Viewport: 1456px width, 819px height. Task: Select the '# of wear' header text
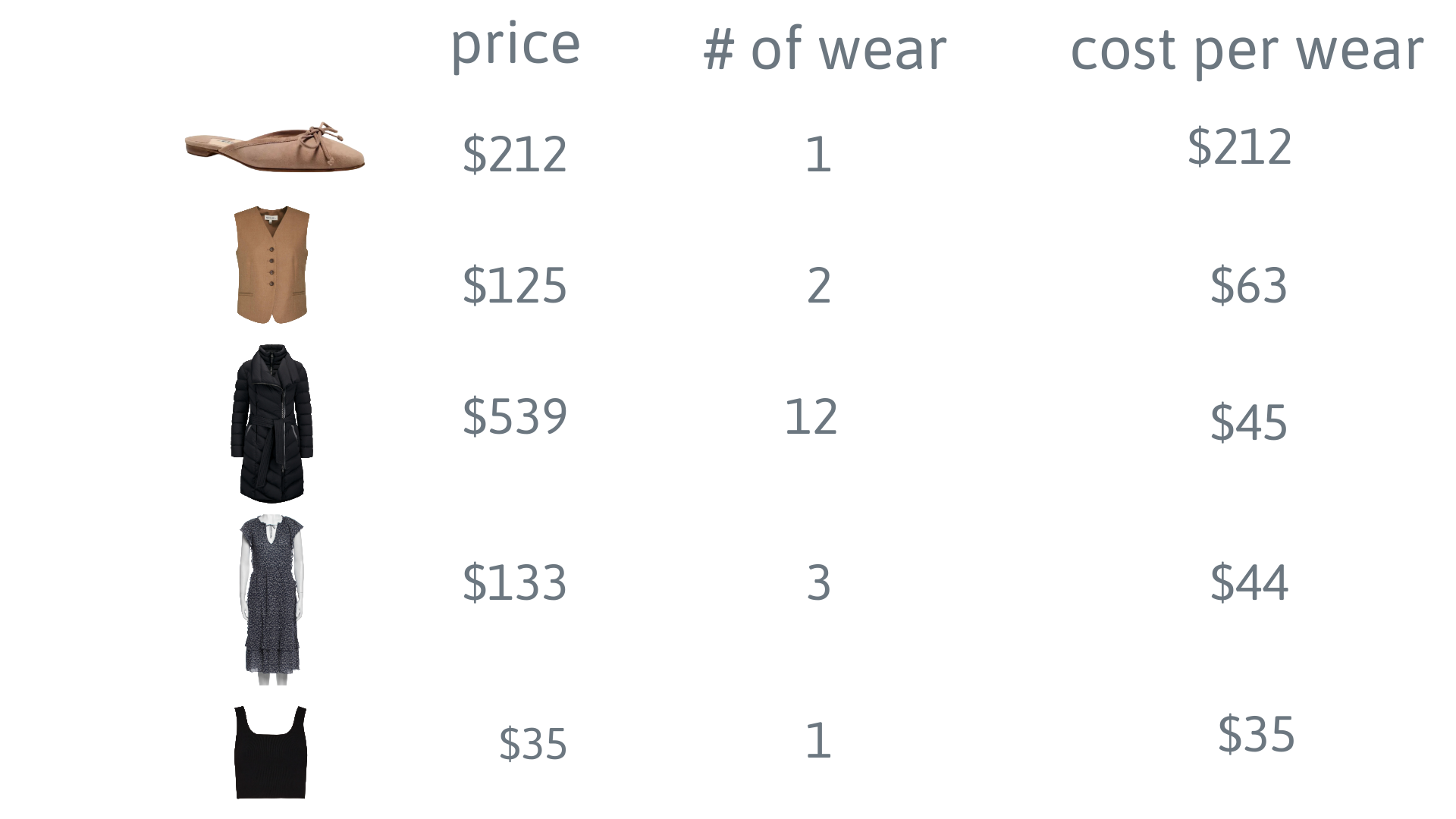(824, 50)
